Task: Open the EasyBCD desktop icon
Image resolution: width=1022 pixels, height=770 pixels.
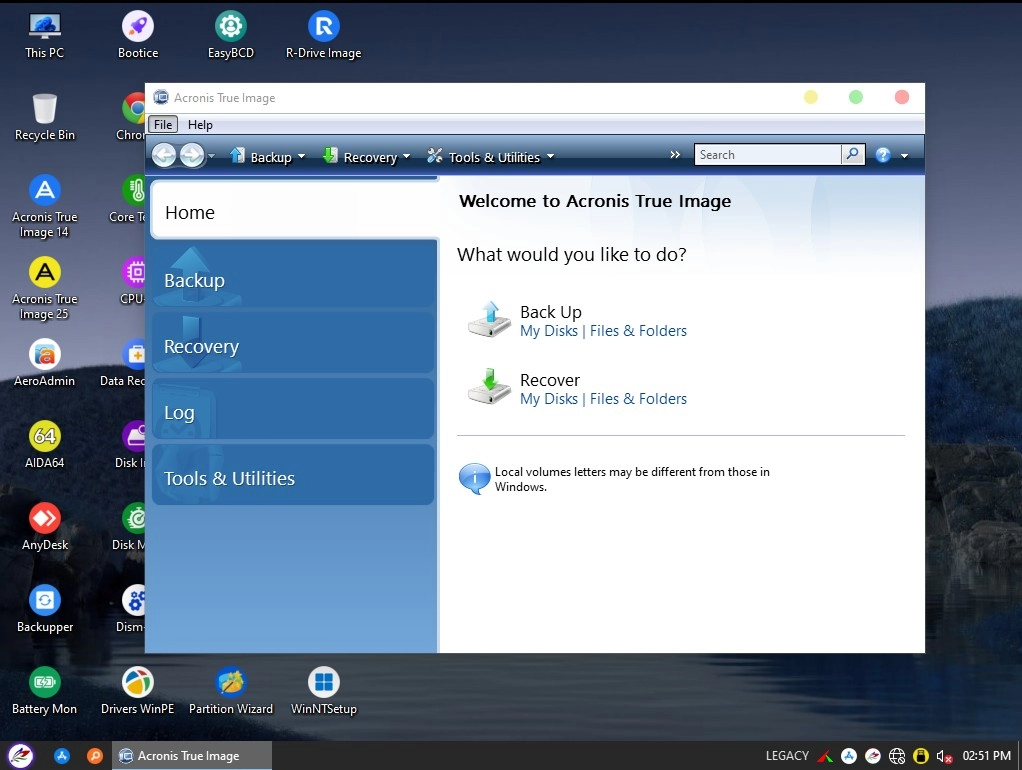Action: point(230,27)
